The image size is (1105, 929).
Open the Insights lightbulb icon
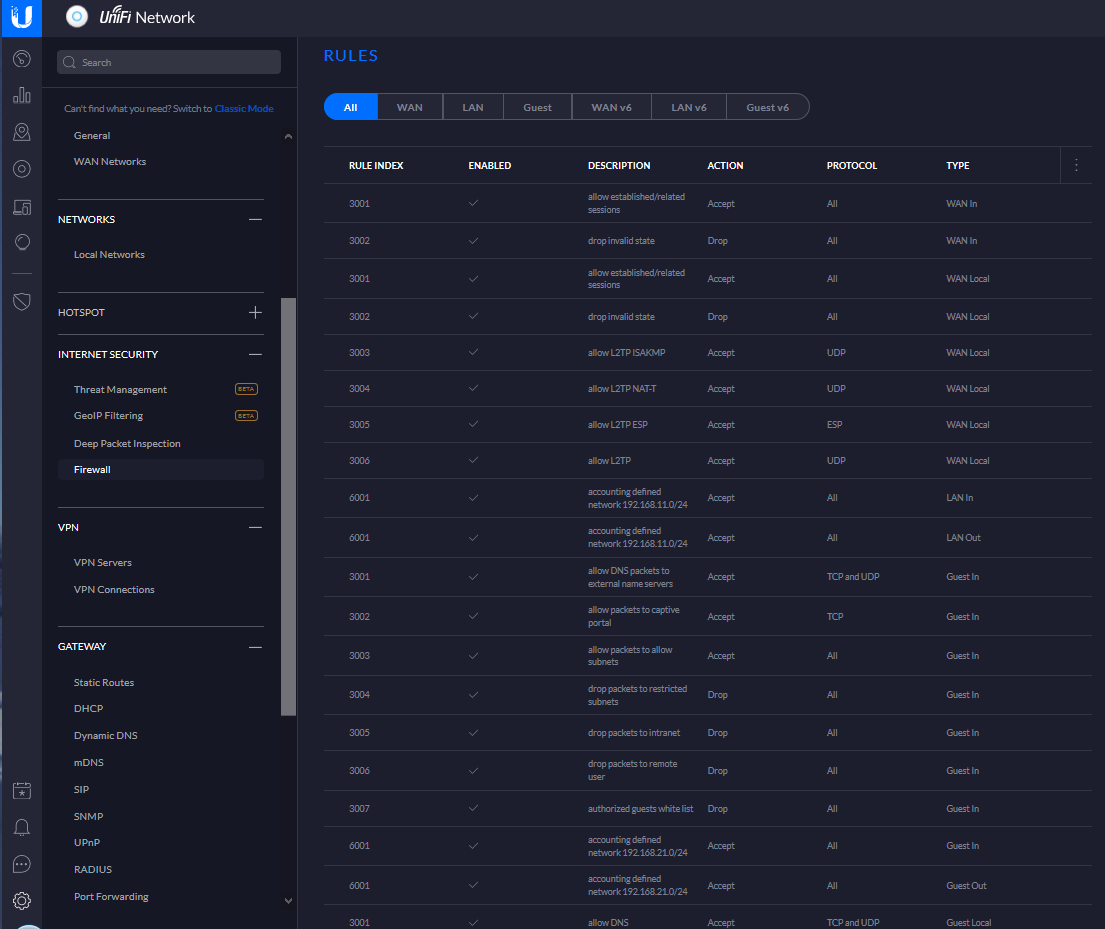21,242
